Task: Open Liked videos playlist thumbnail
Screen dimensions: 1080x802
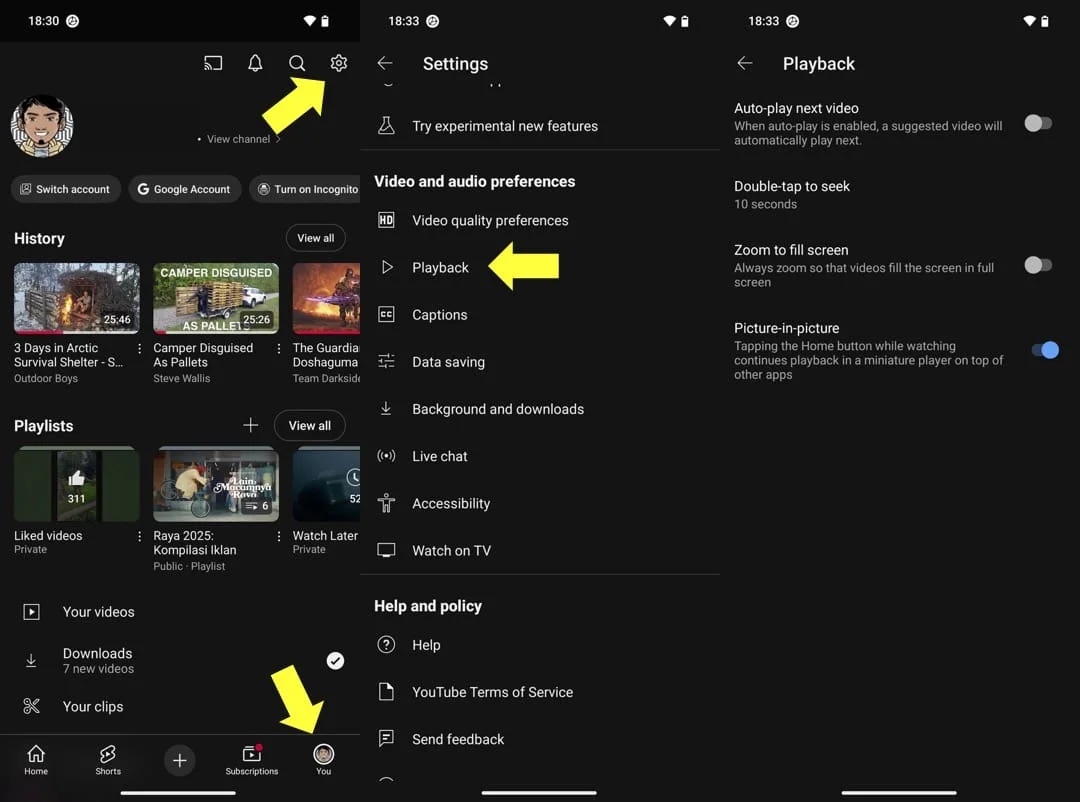Action: (x=76, y=484)
